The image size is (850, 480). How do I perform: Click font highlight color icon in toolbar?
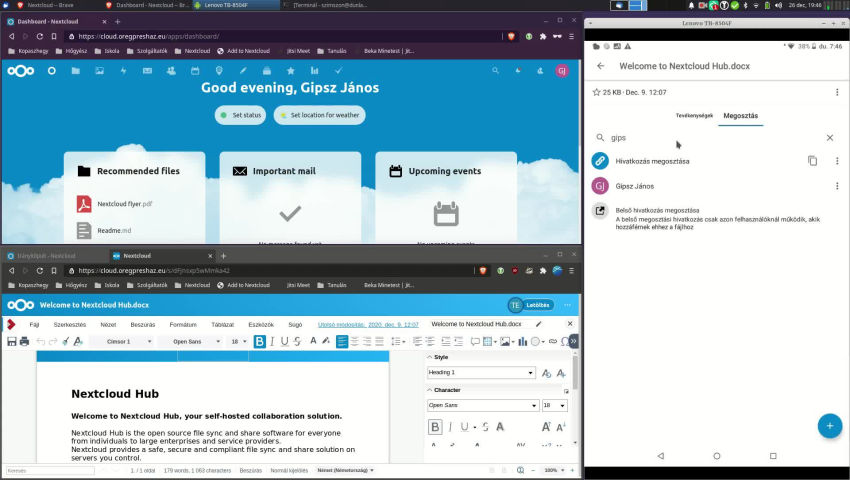pos(326,341)
